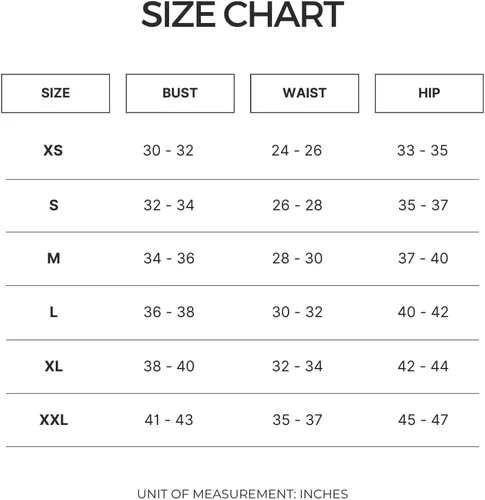Viewport: 485px width, 500px height.
Task: Click the S waist value 26 - 28
Action: click(x=297, y=205)
